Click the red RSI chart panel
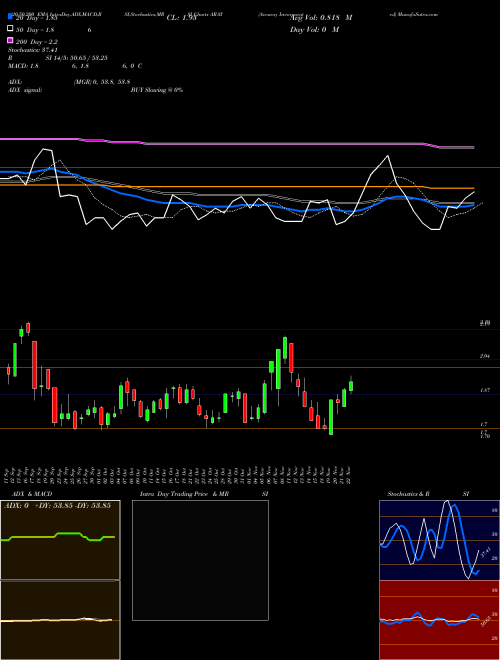 coord(439,620)
